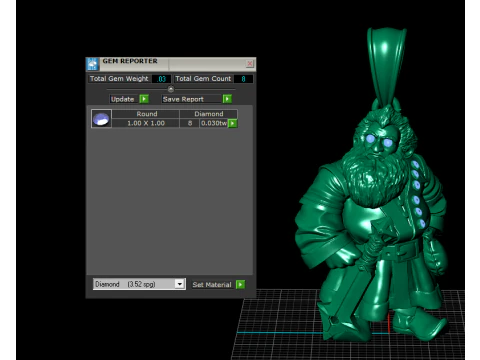Click the 1.00 X 1.00 size cell
This screenshot has height=360, width=480.
point(146,123)
